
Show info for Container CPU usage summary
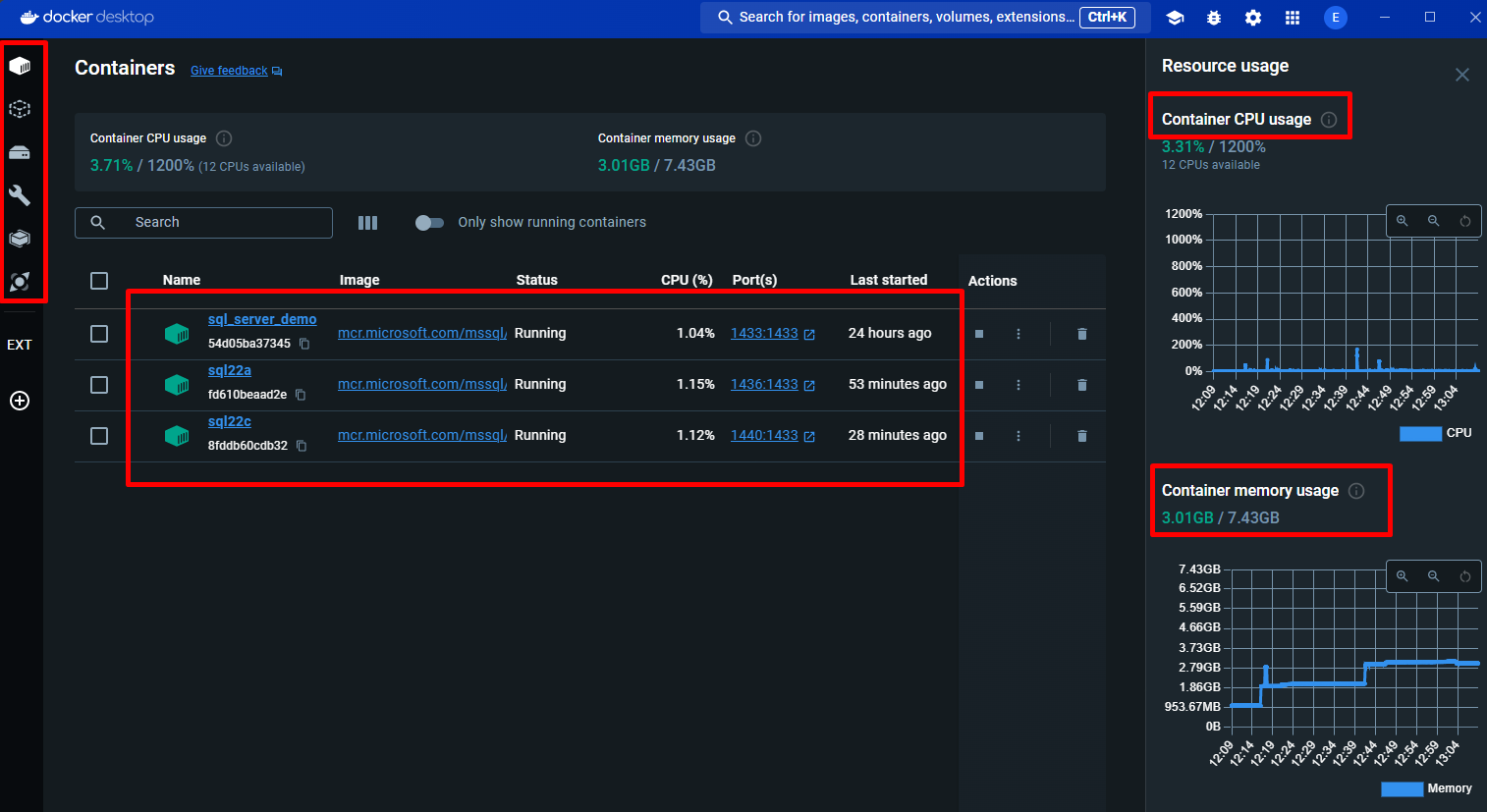224,138
